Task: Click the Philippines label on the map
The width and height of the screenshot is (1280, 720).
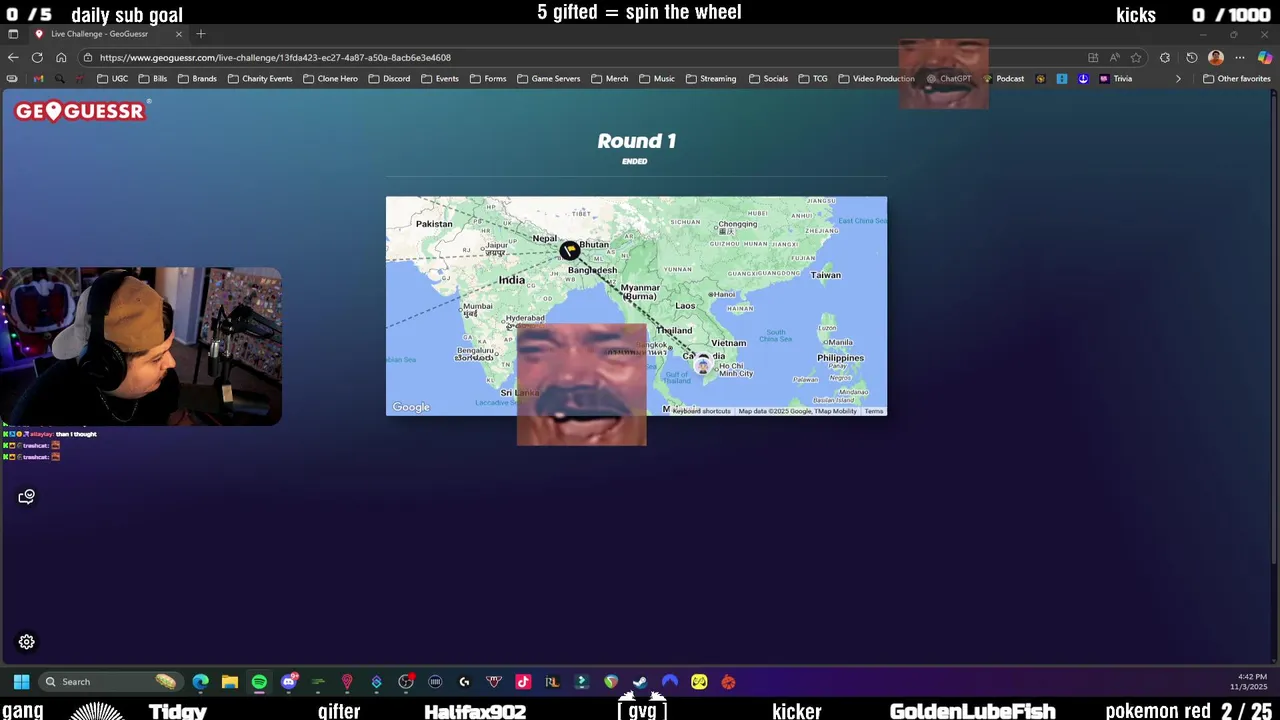Action: pos(840,358)
